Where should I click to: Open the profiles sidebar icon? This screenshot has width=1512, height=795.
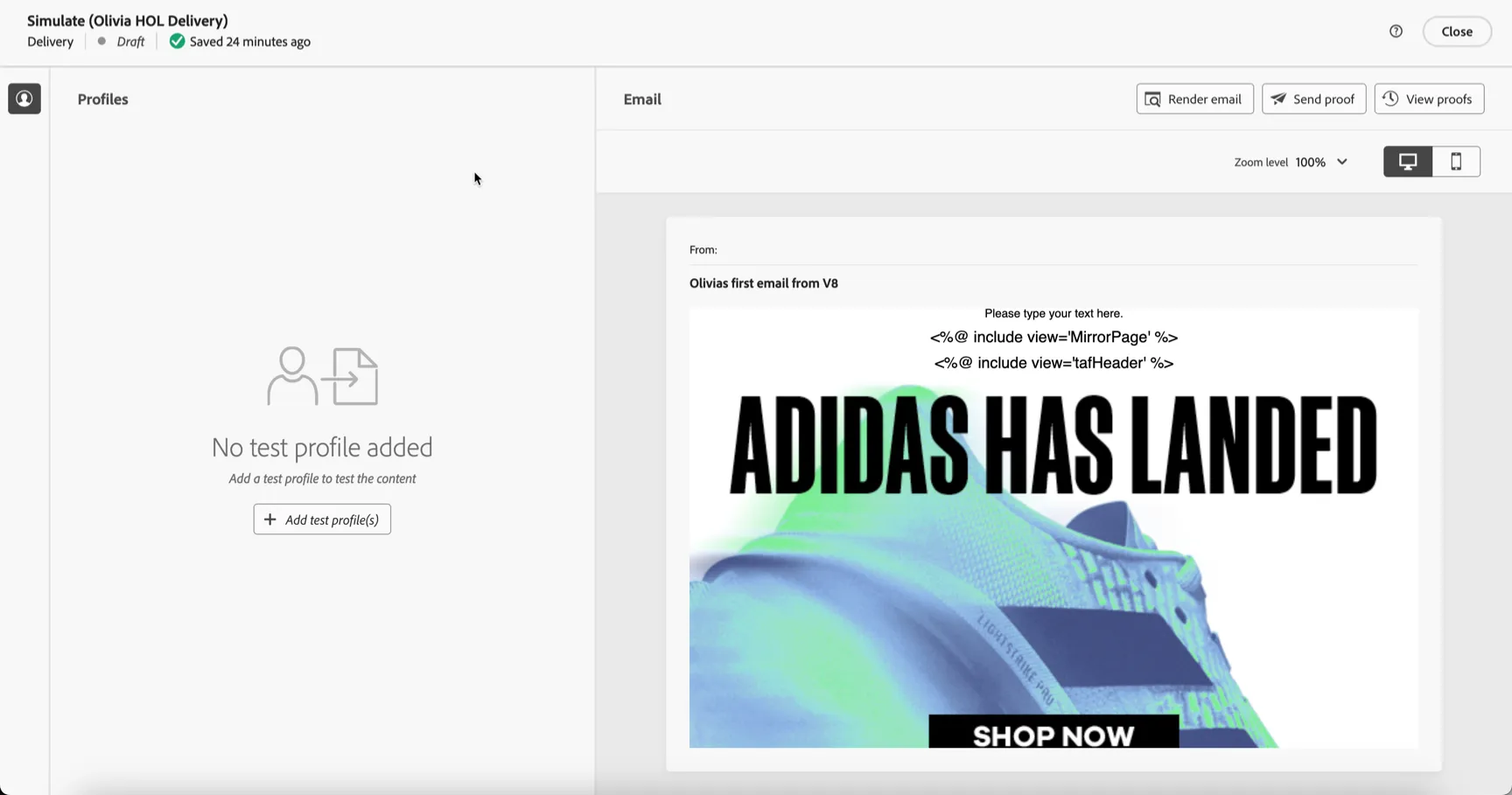tap(24, 99)
